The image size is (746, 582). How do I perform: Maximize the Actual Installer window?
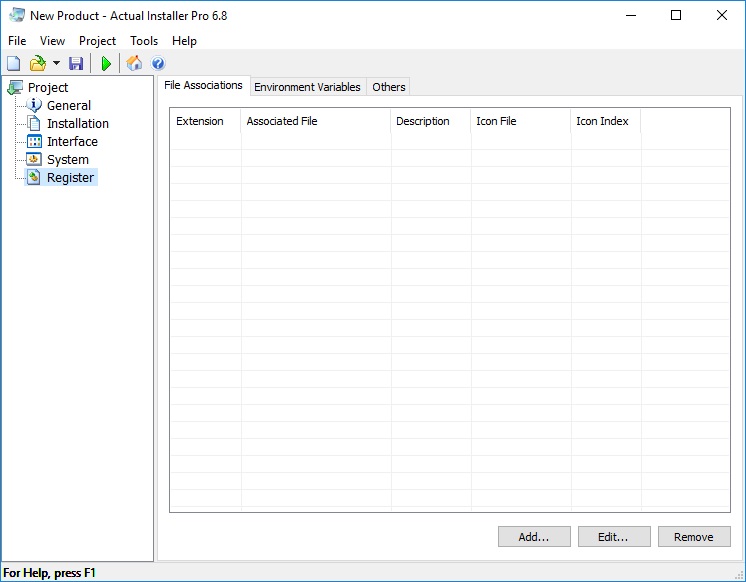point(676,15)
